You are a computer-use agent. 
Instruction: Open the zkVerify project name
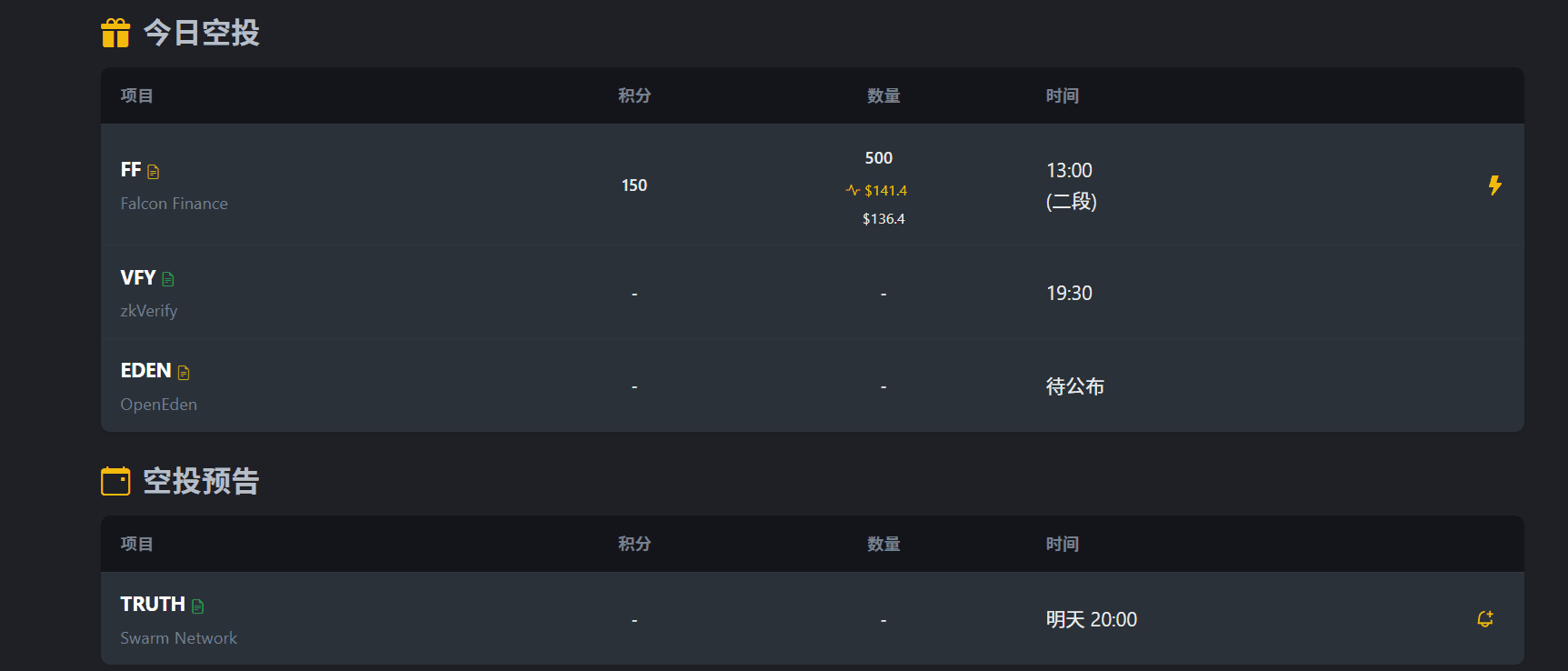[x=149, y=311]
